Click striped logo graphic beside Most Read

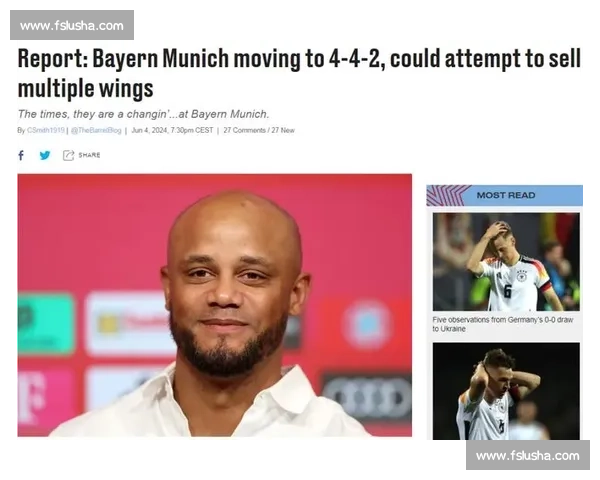pyautogui.click(x=444, y=196)
